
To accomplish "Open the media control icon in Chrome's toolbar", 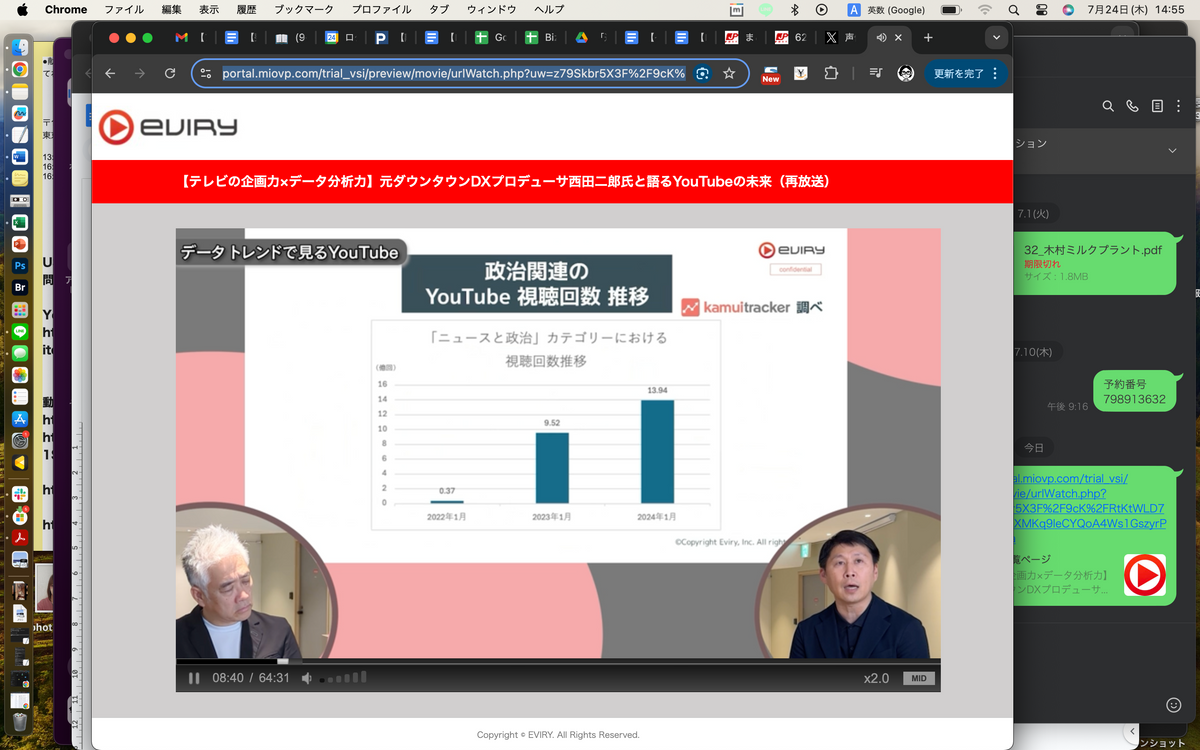I will [x=875, y=73].
